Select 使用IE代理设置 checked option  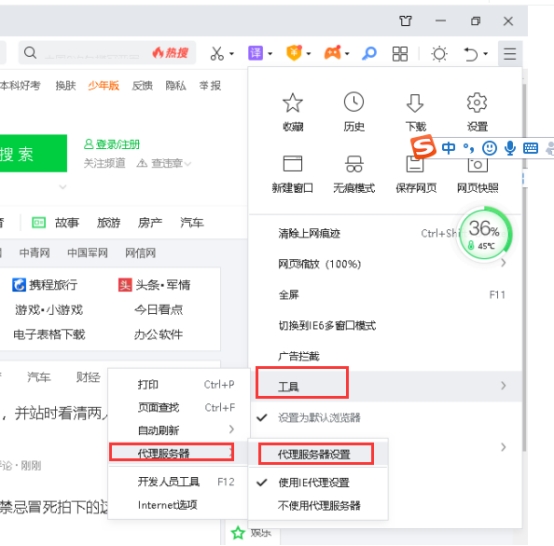[318, 482]
